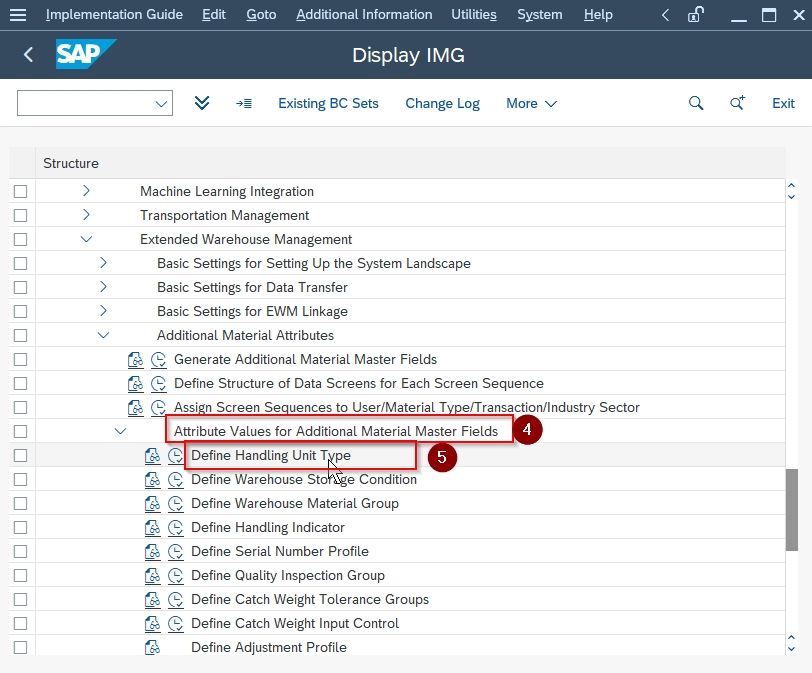This screenshot has width=812, height=673.
Task: Tick the checkbox for Transportation Management
Action: [x=20, y=215]
